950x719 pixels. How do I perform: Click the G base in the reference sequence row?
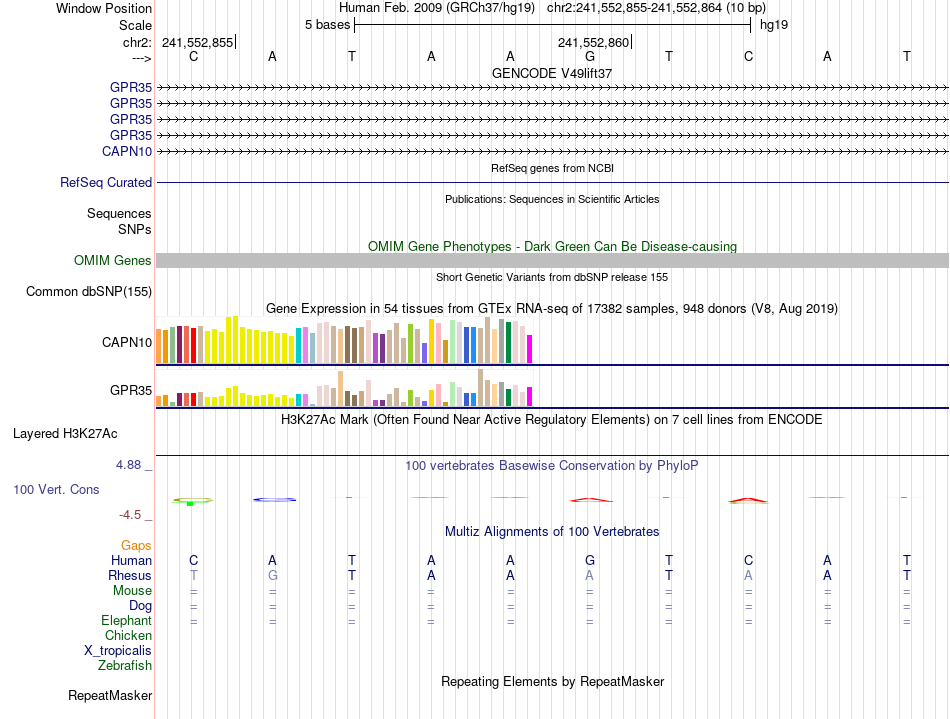coord(590,56)
